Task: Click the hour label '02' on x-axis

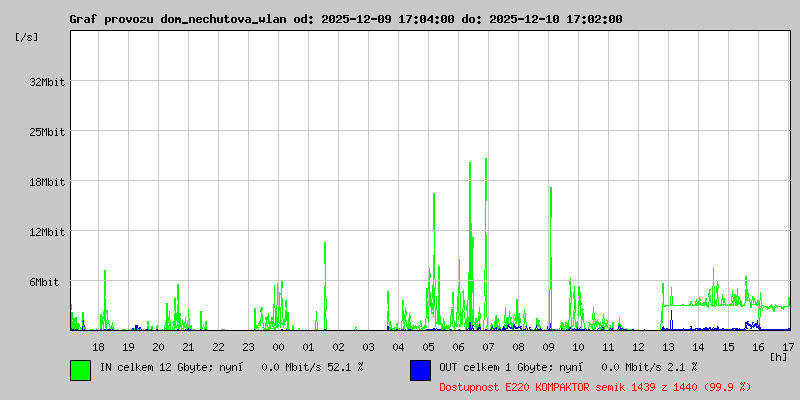Action: 338,347
